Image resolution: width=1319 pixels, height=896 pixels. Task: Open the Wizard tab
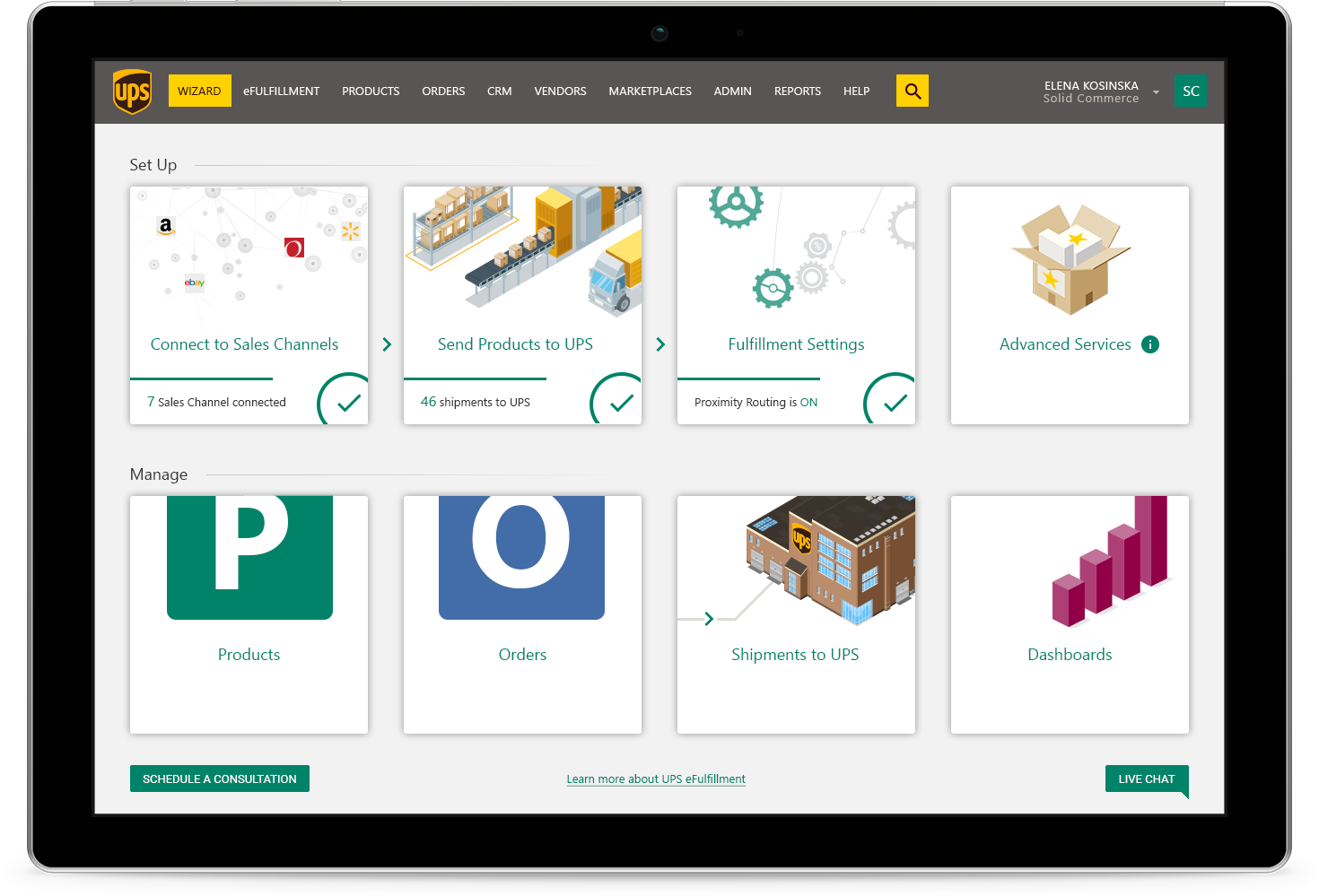pyautogui.click(x=199, y=91)
